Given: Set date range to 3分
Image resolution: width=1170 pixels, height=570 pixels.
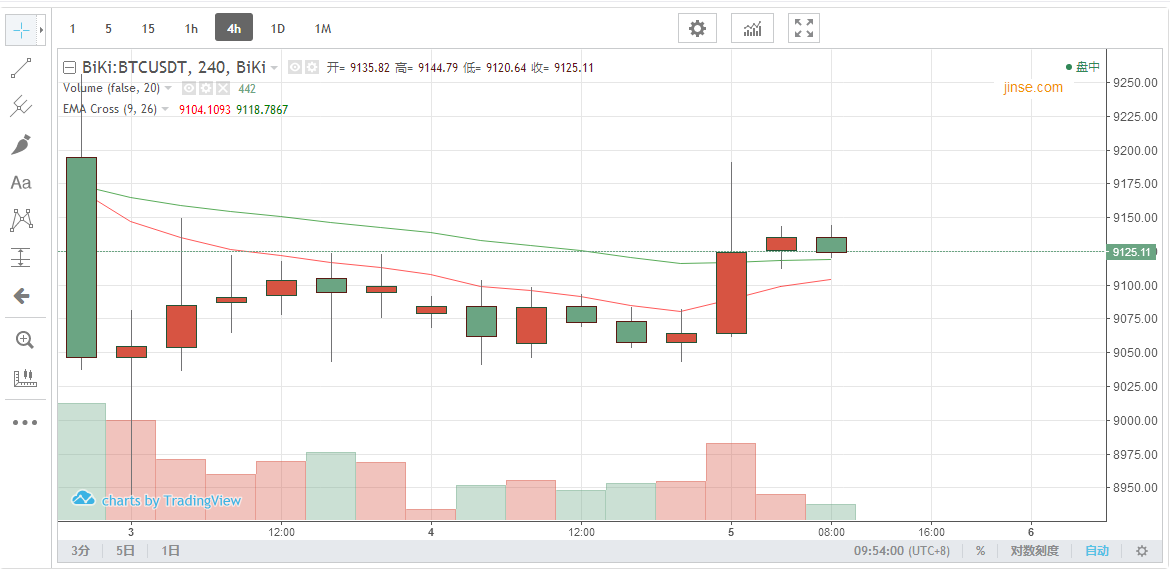Looking at the screenshot, I should 81,551.
